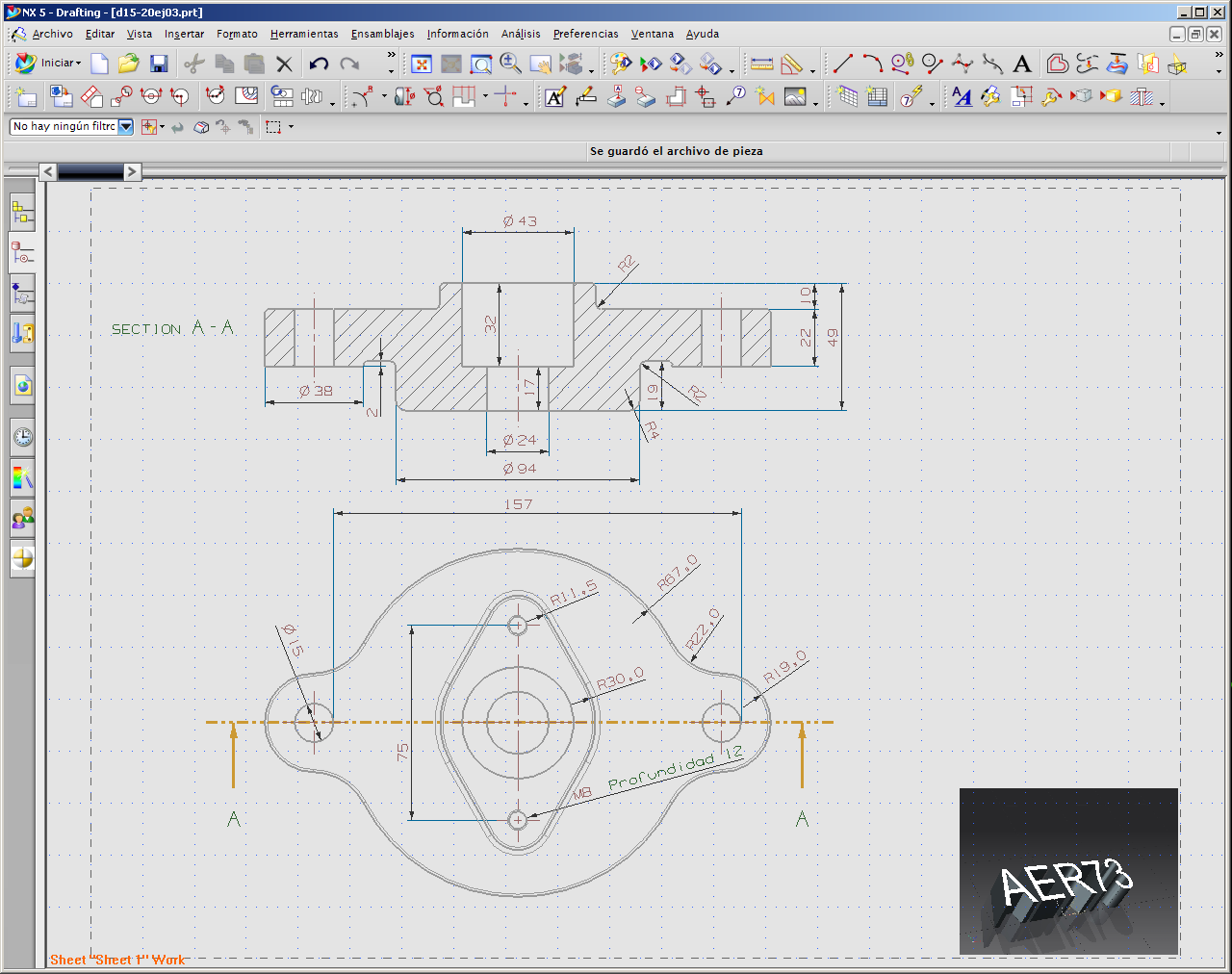Click the Annotation Editor icon
The width and height of the screenshot is (1232, 974).
(x=555, y=96)
